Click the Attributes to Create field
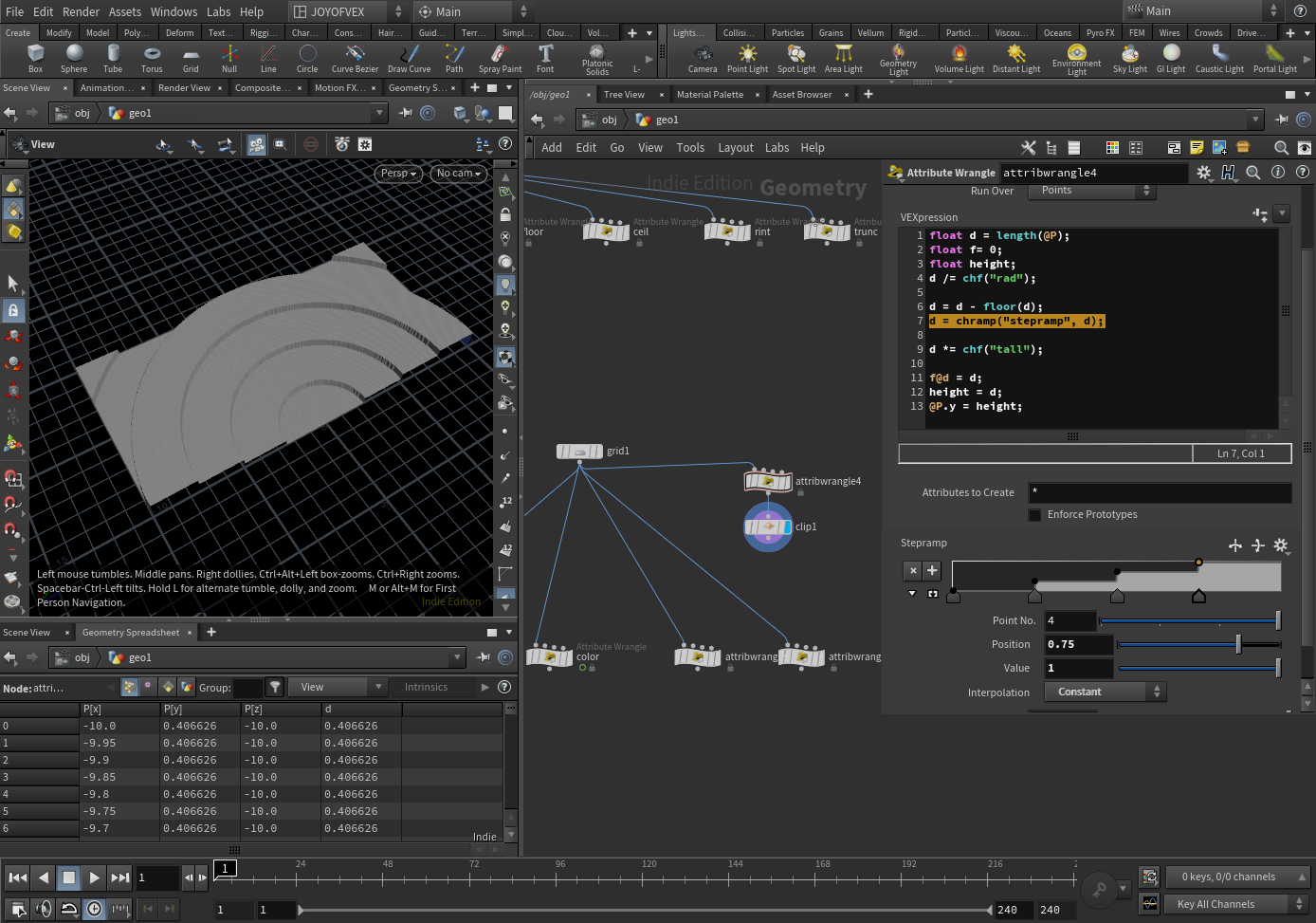The image size is (1316, 923). (x=1159, y=492)
